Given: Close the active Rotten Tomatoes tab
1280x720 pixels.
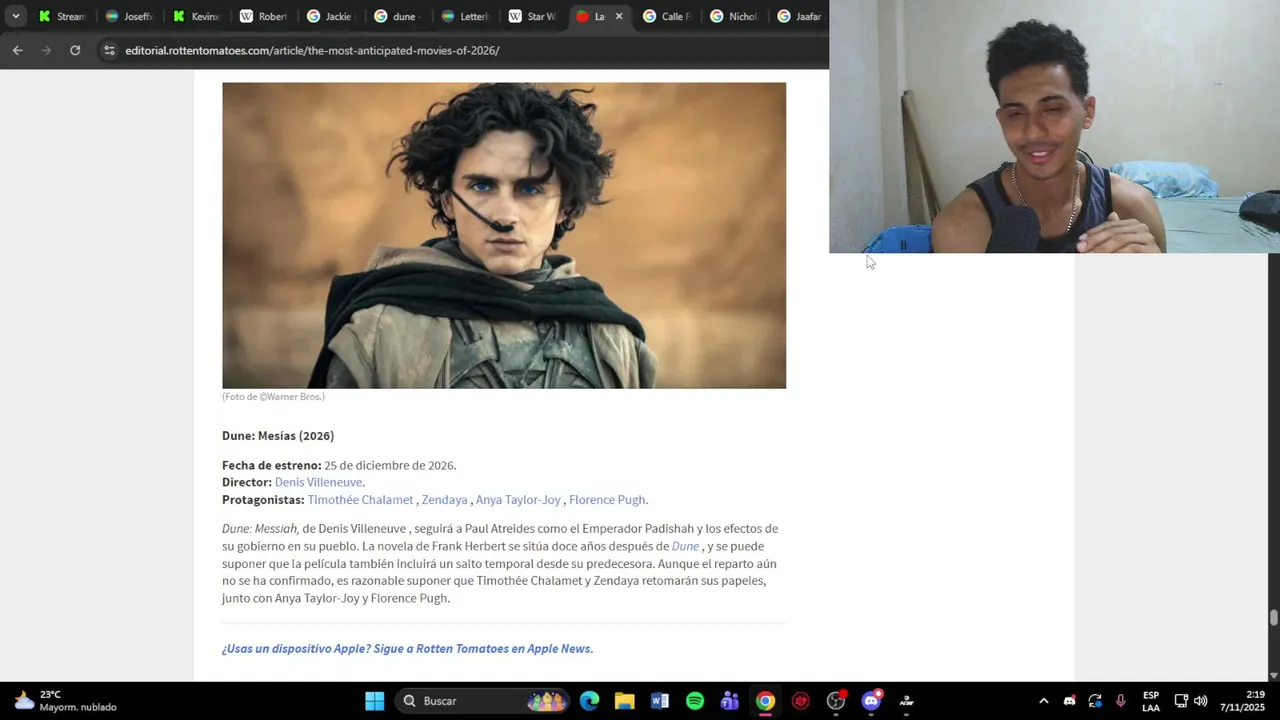Looking at the screenshot, I should pos(618,16).
